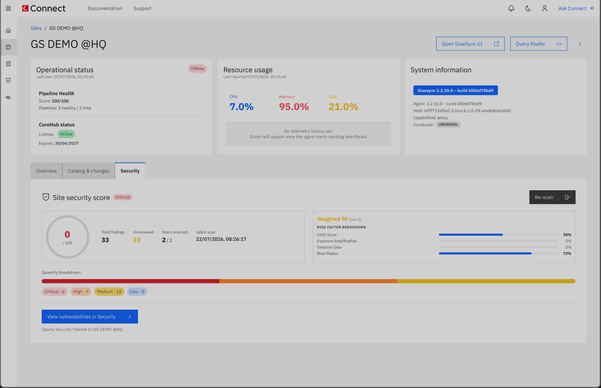Click the Weighted 50 heading

tap(332, 219)
